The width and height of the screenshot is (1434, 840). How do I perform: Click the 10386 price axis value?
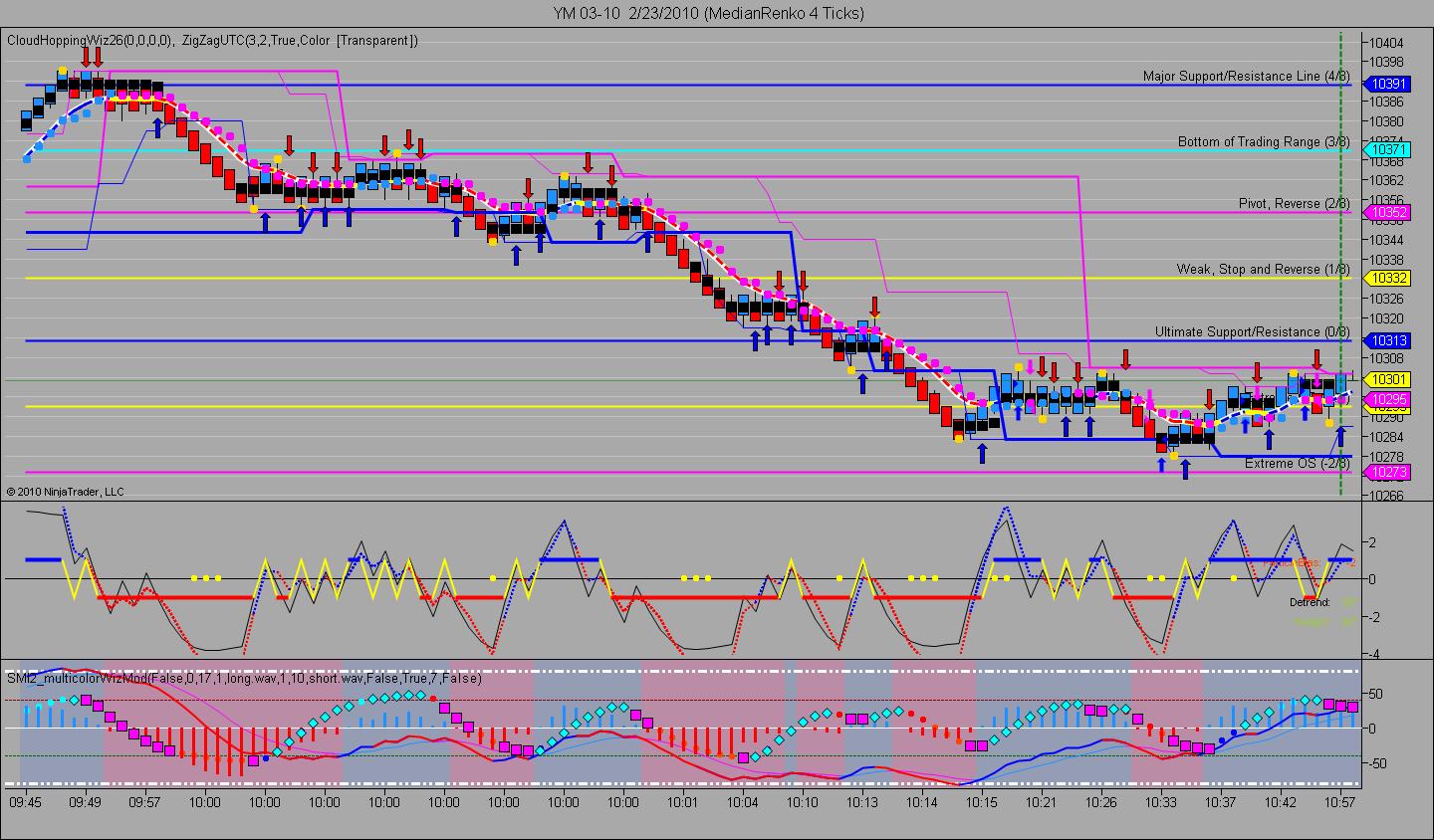click(x=1386, y=102)
